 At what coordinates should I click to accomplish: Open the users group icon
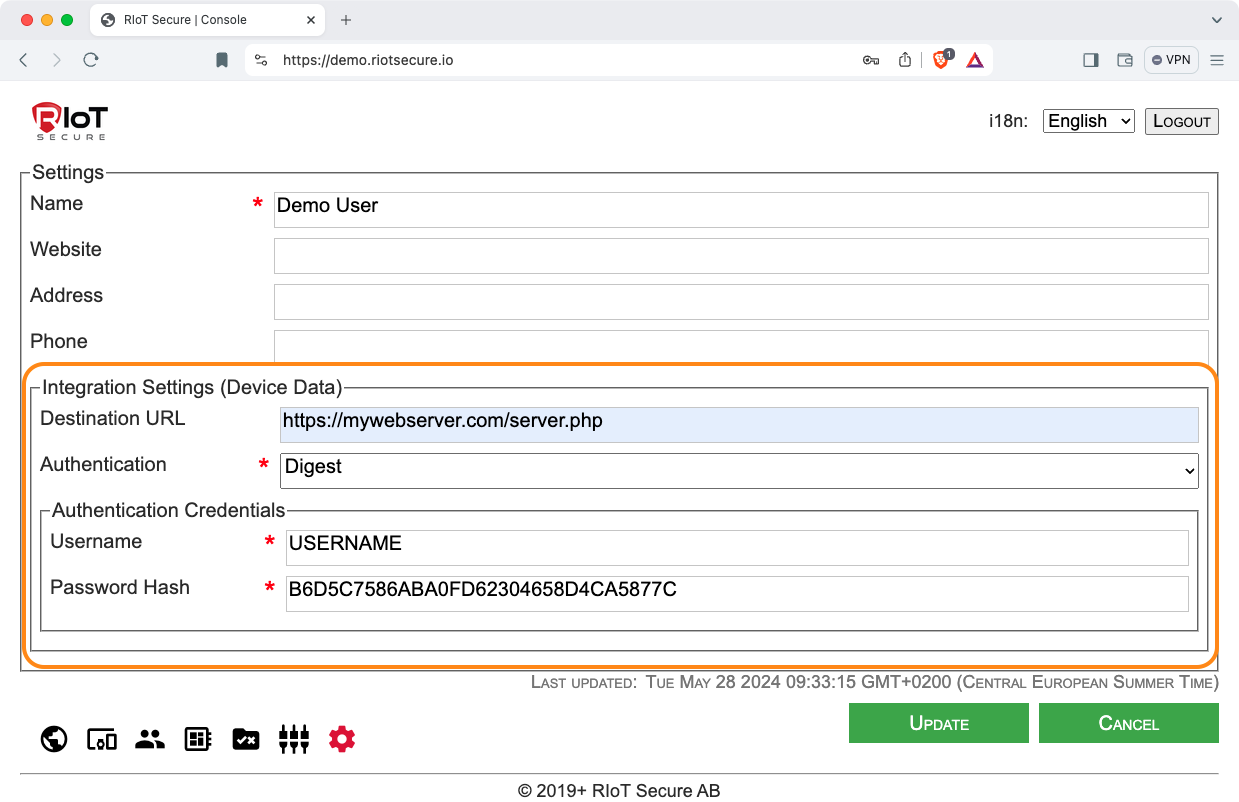tap(150, 739)
